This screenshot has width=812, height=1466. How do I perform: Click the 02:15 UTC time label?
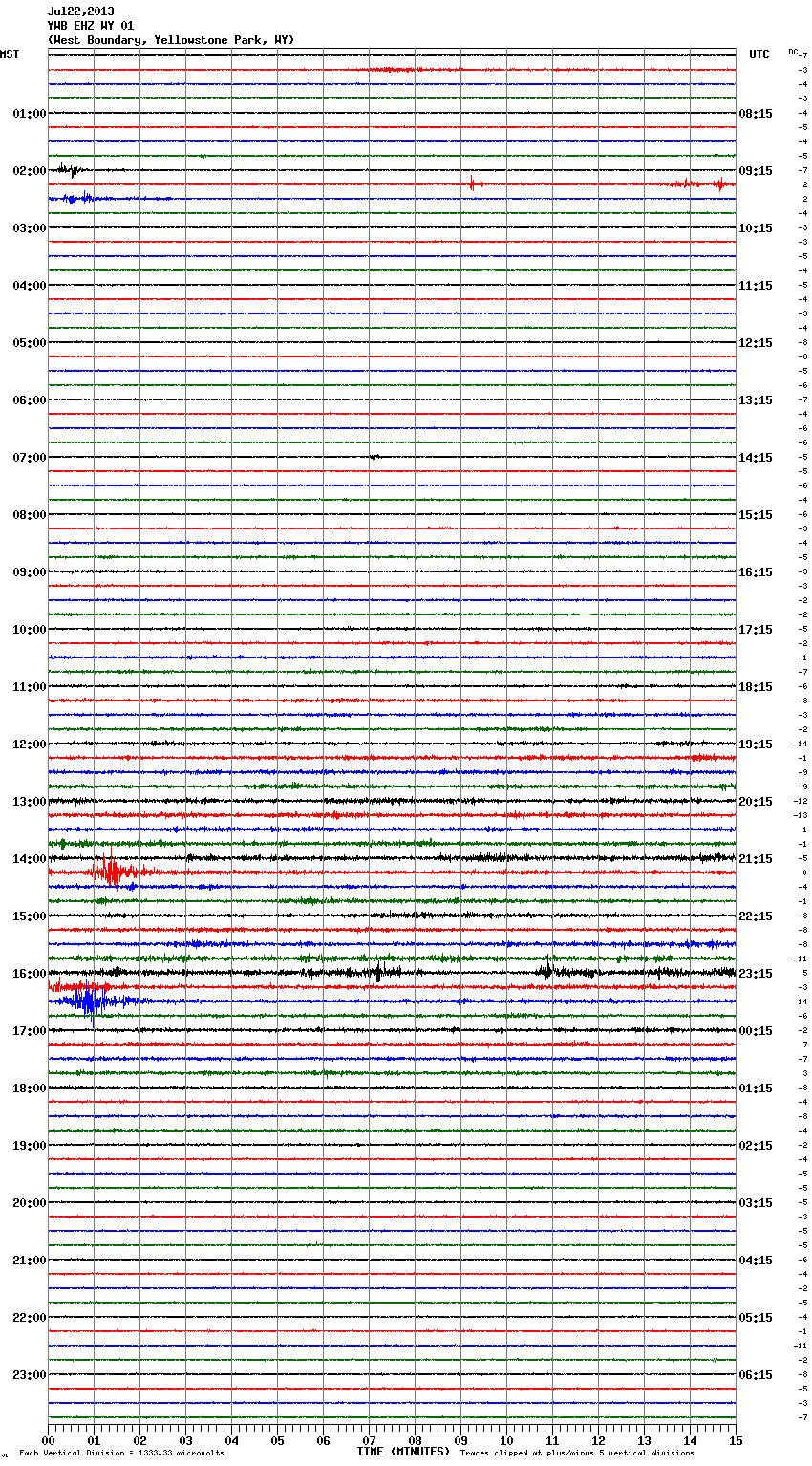(756, 1146)
